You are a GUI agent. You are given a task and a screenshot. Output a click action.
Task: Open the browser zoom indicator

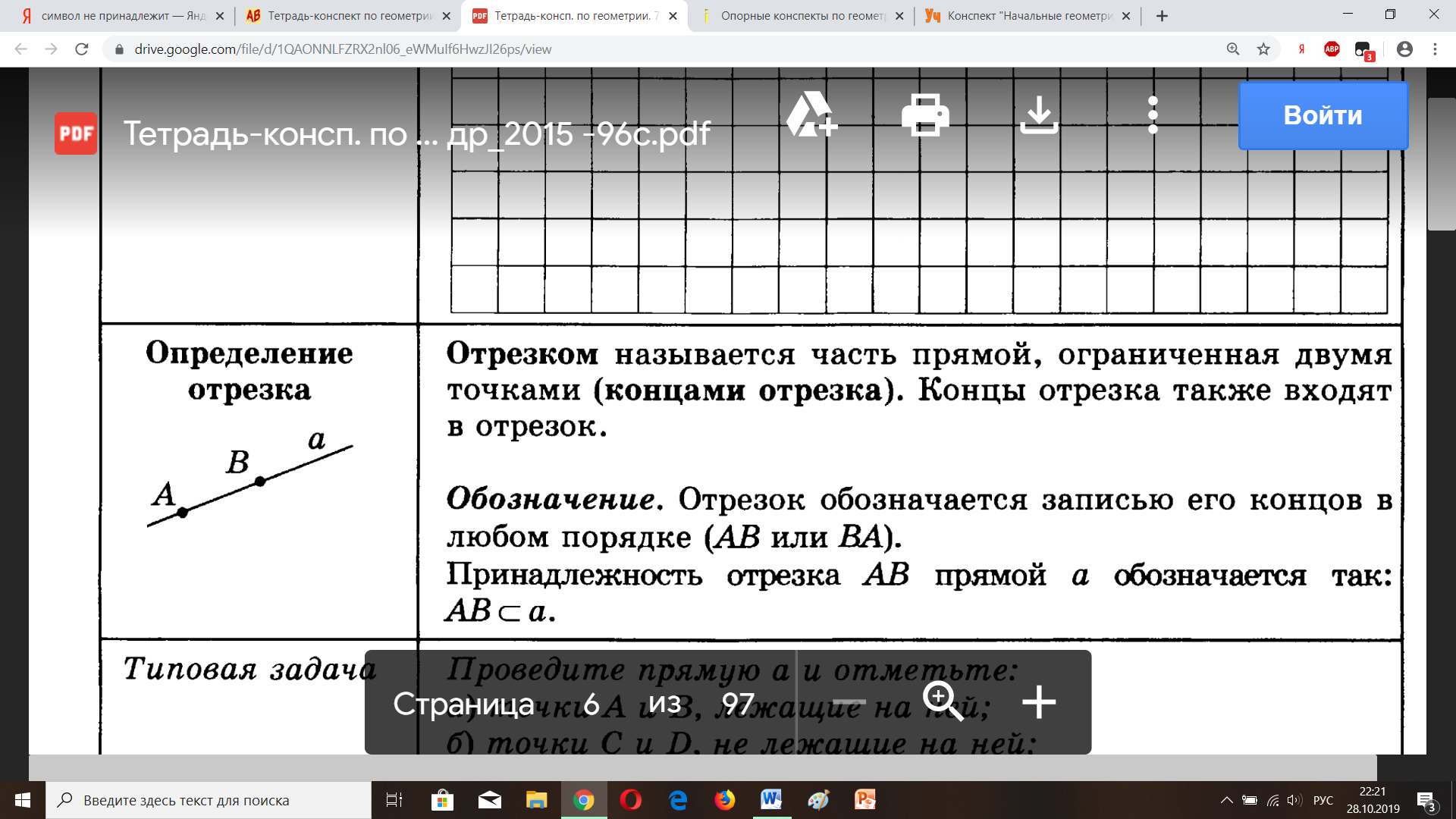click(x=1233, y=49)
